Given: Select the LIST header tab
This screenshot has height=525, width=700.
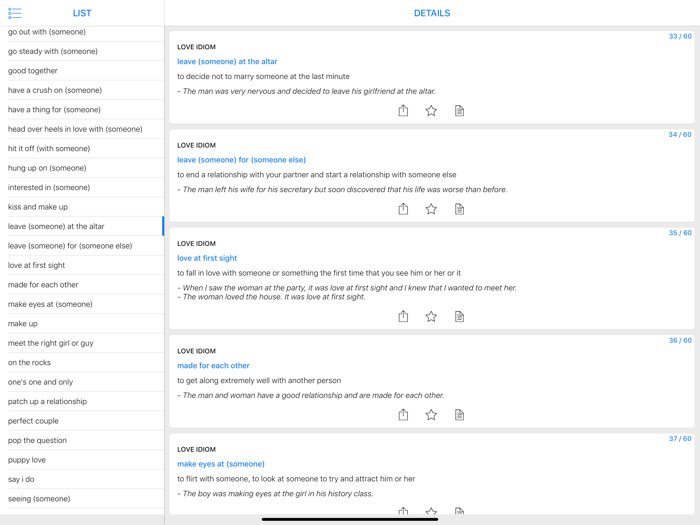Looking at the screenshot, I should (x=82, y=13).
